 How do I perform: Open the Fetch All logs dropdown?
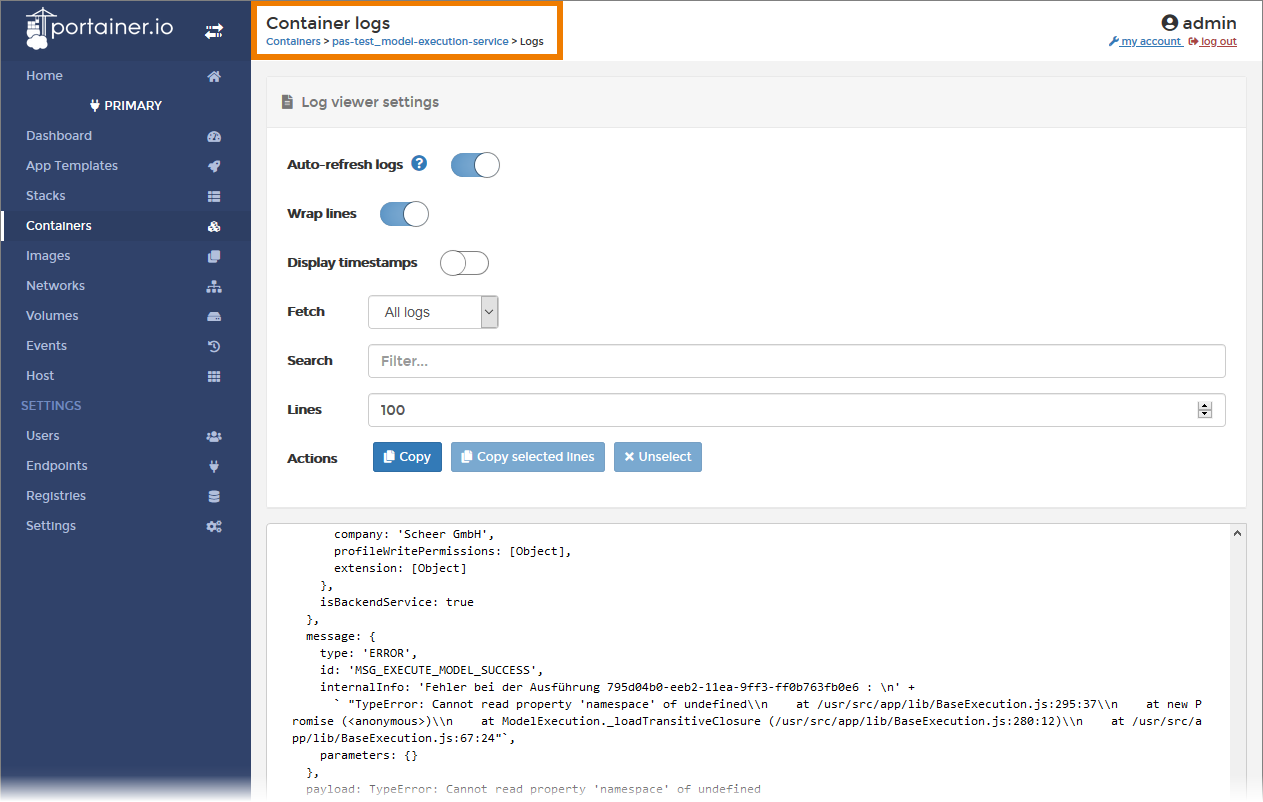tap(433, 312)
